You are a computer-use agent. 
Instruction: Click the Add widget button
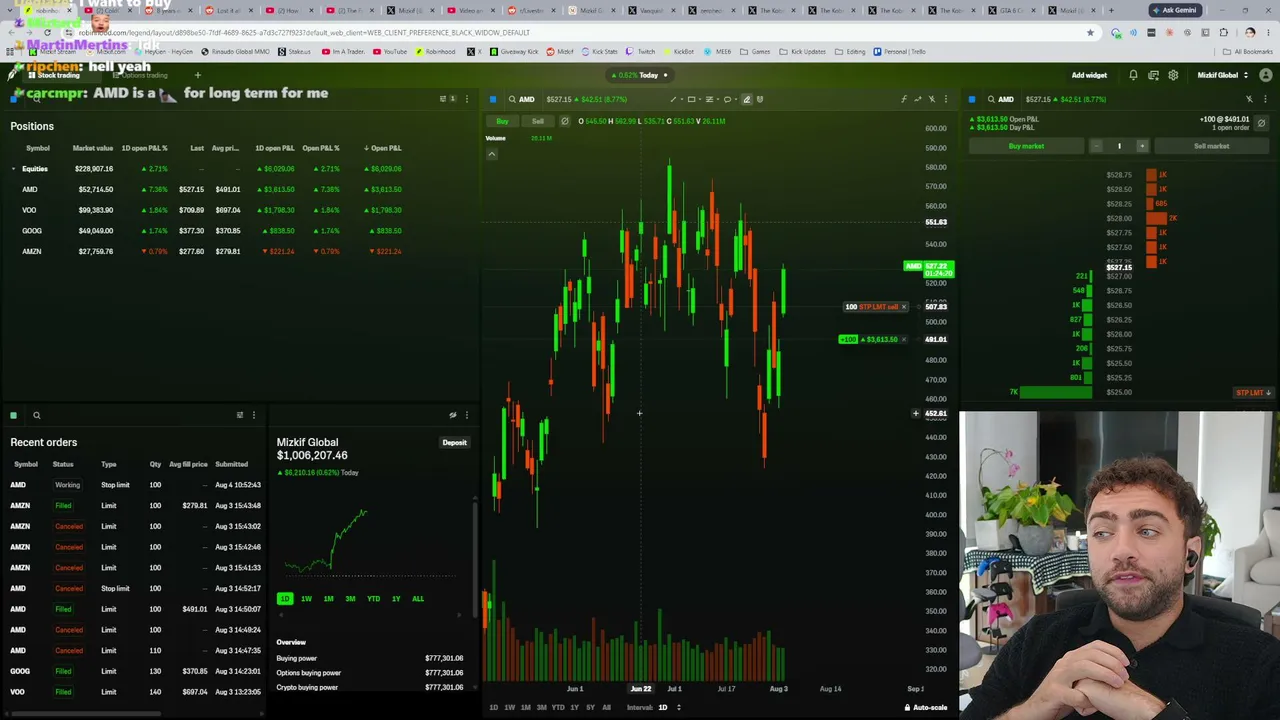point(1089,75)
